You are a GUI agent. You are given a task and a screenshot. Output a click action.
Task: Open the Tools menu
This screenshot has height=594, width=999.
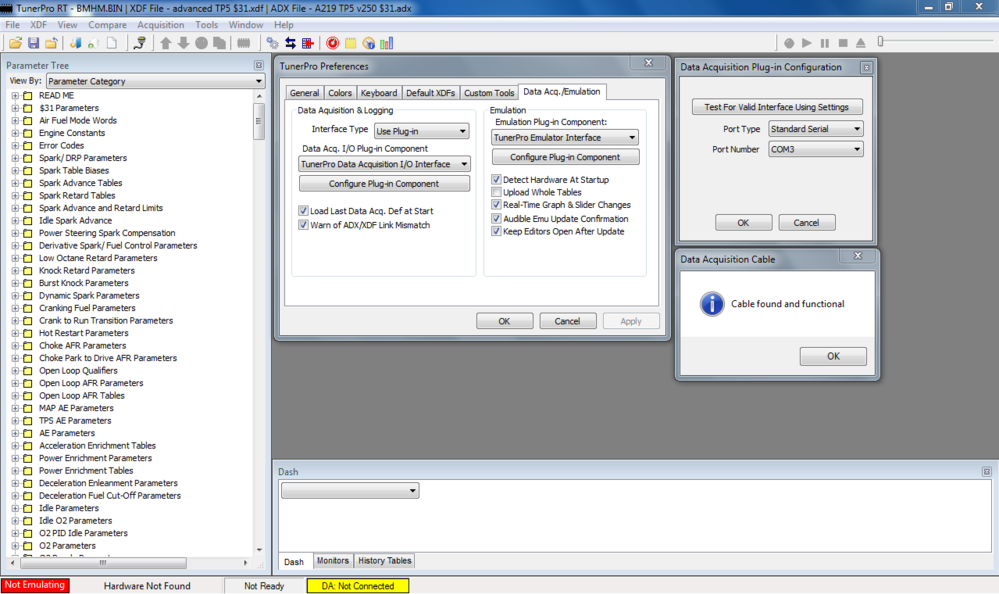(206, 25)
